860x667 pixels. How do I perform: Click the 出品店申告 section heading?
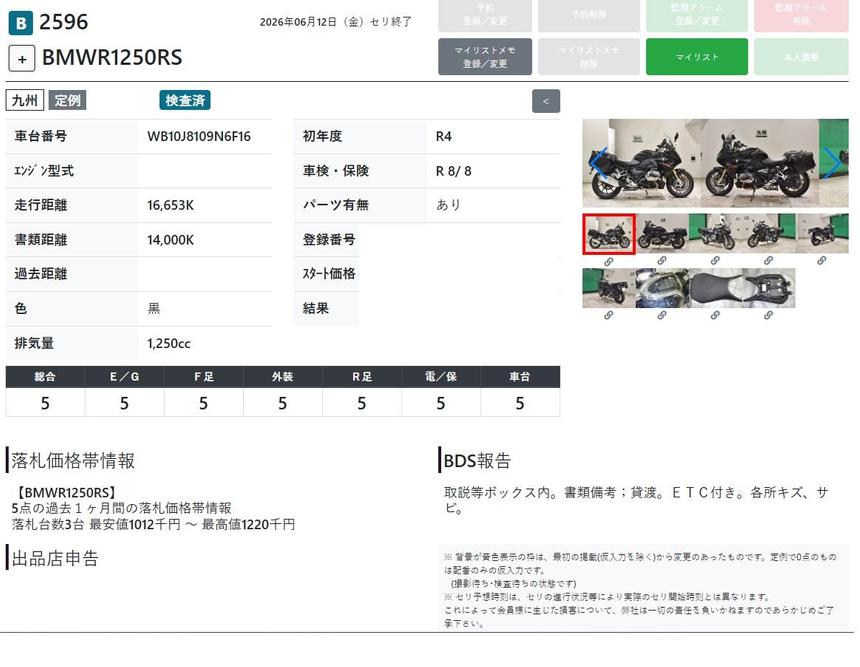click(55, 558)
